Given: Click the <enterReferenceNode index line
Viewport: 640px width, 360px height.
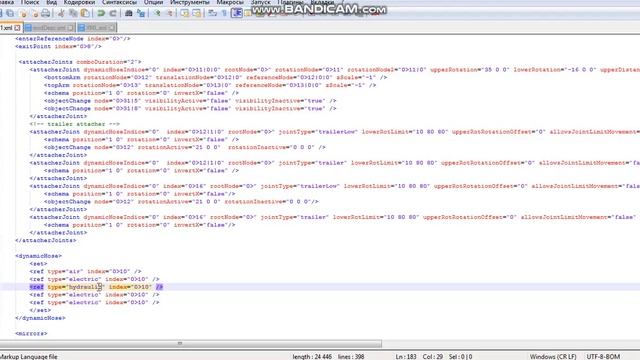Looking at the screenshot, I should (73, 39).
